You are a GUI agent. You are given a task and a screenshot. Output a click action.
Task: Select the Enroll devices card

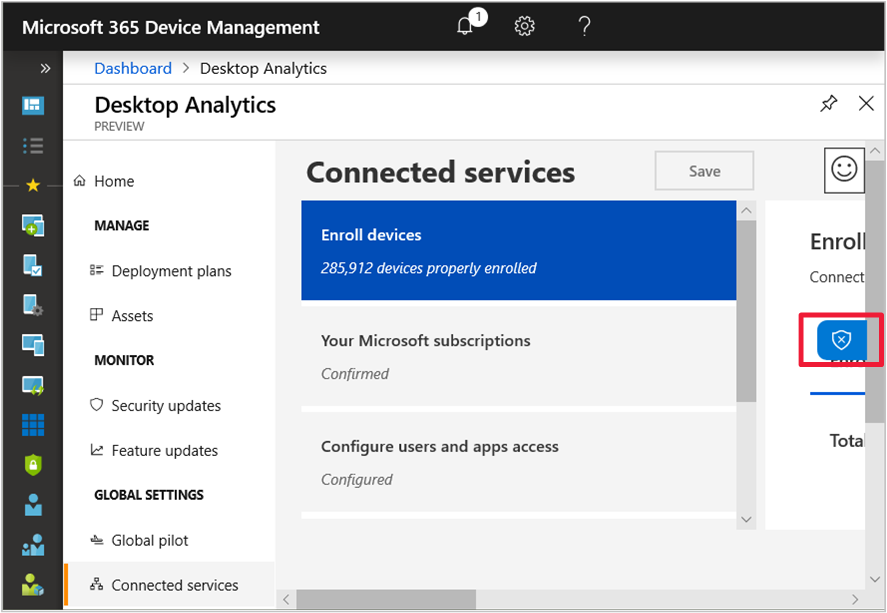click(519, 251)
